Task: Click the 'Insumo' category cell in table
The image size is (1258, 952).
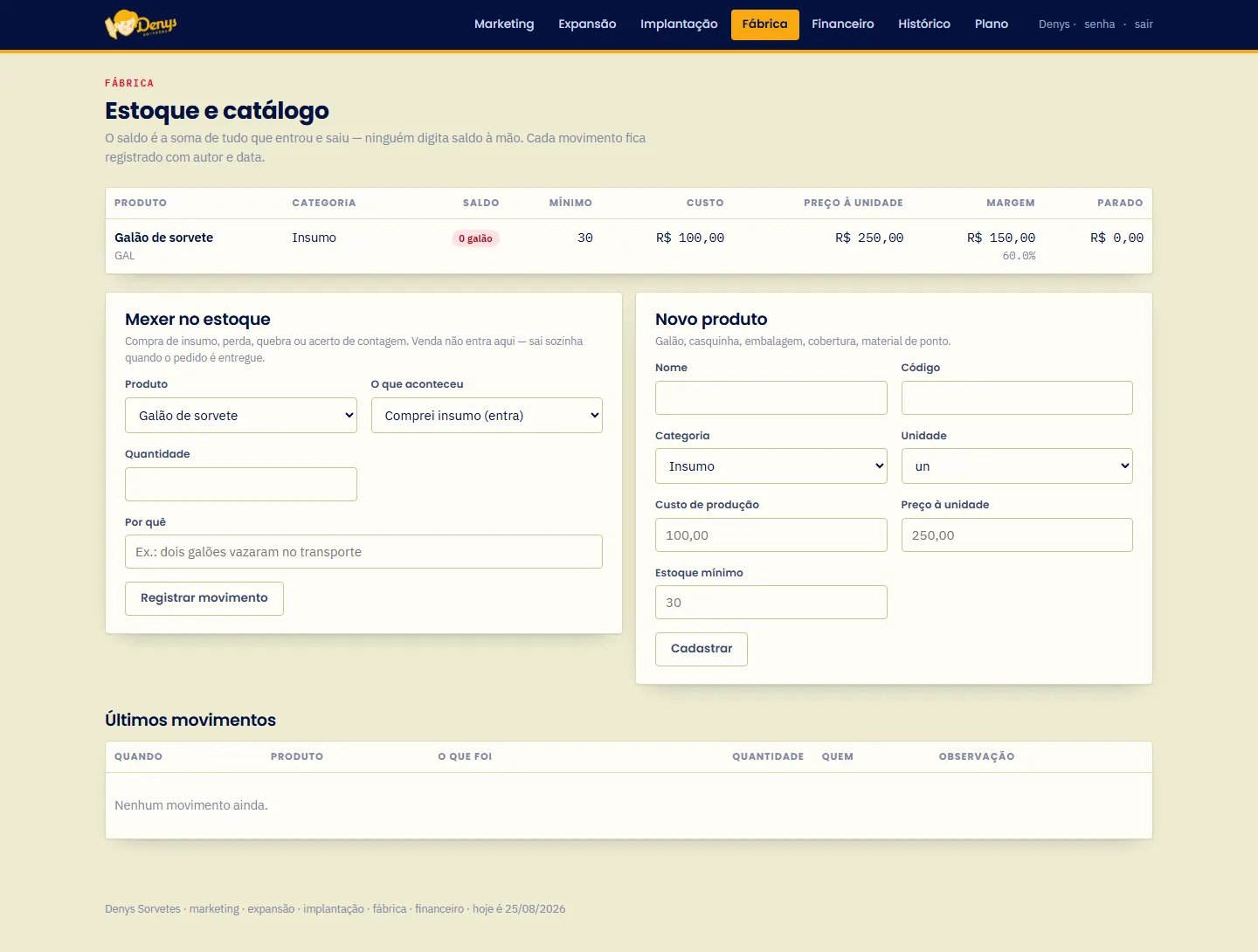Action: (314, 238)
